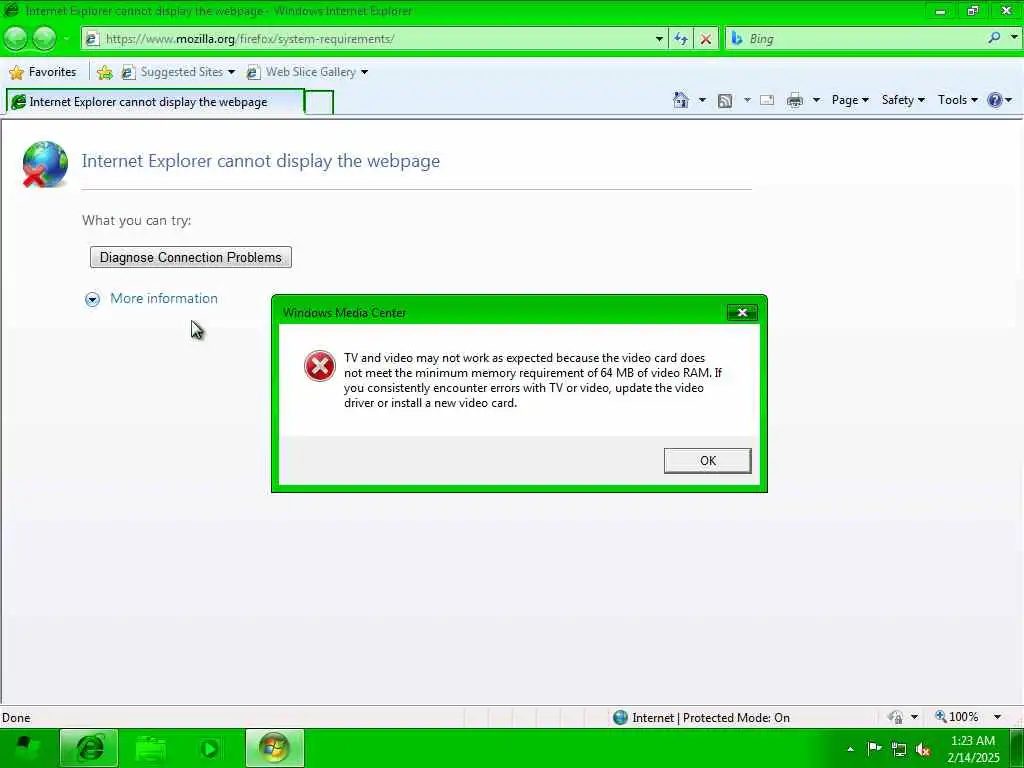Open the Windows Start button
This screenshot has width=1024, height=768.
point(27,748)
